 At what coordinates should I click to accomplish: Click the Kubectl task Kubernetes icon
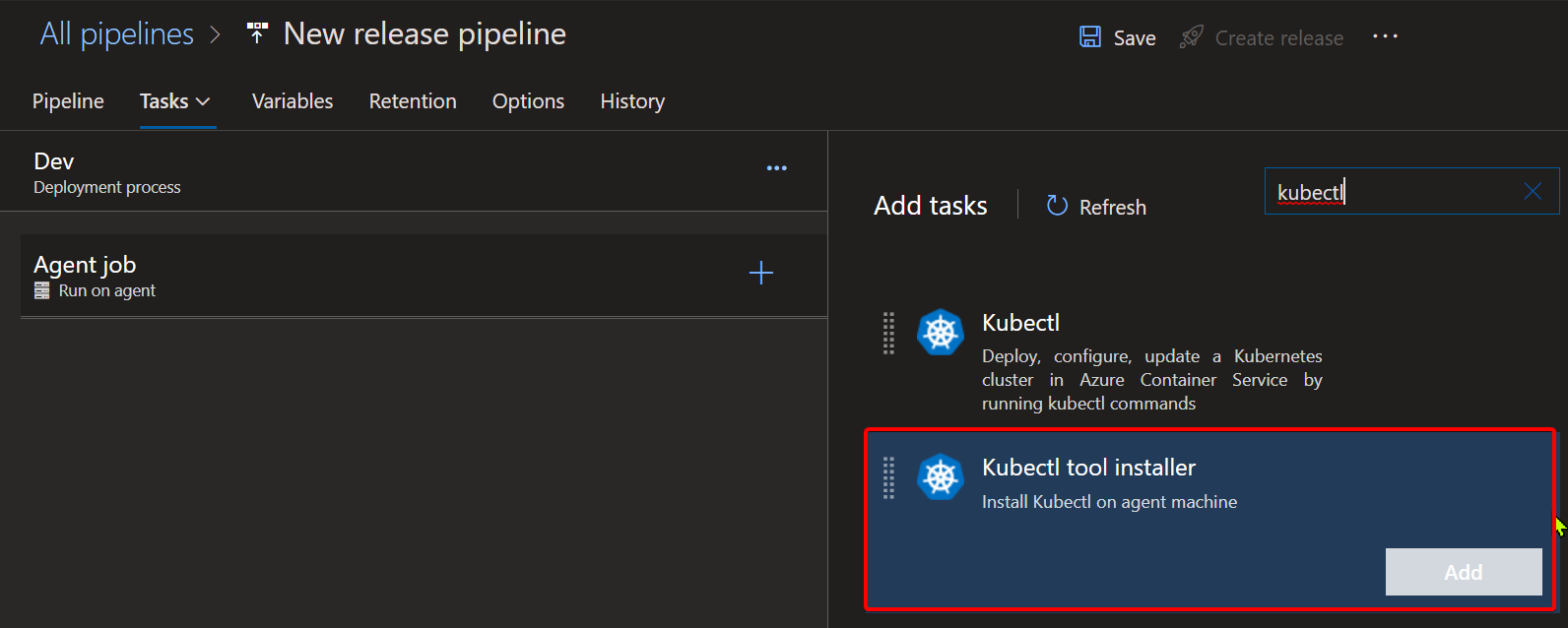pos(941,333)
